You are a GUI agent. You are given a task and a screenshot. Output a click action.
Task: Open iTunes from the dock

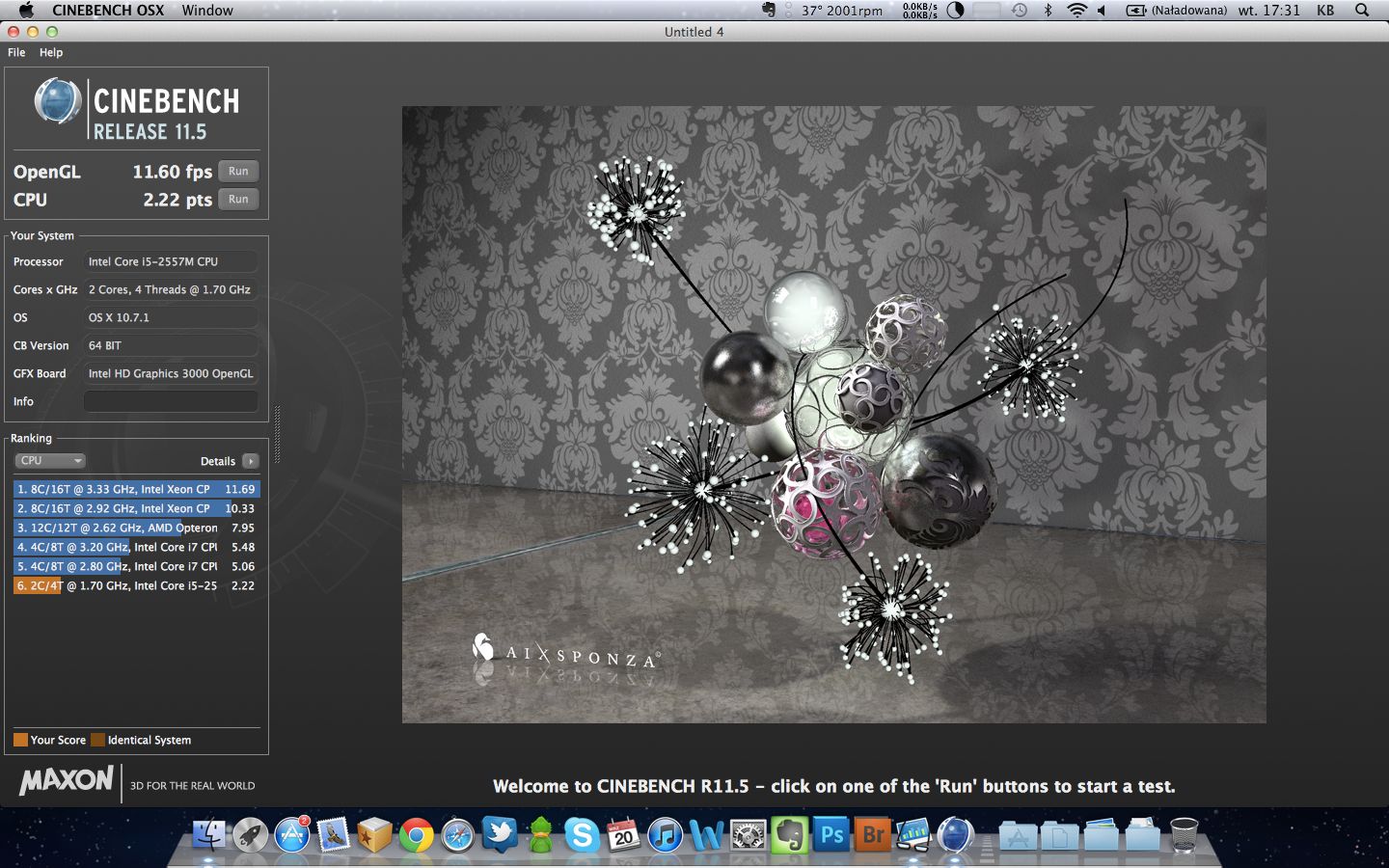(665, 834)
